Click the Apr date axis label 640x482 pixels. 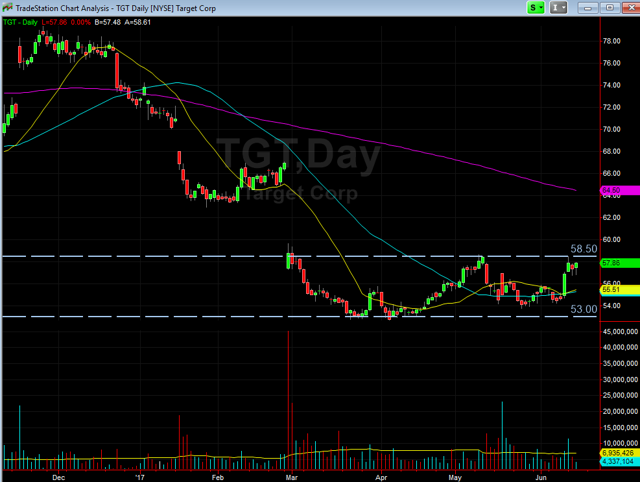[381, 478]
